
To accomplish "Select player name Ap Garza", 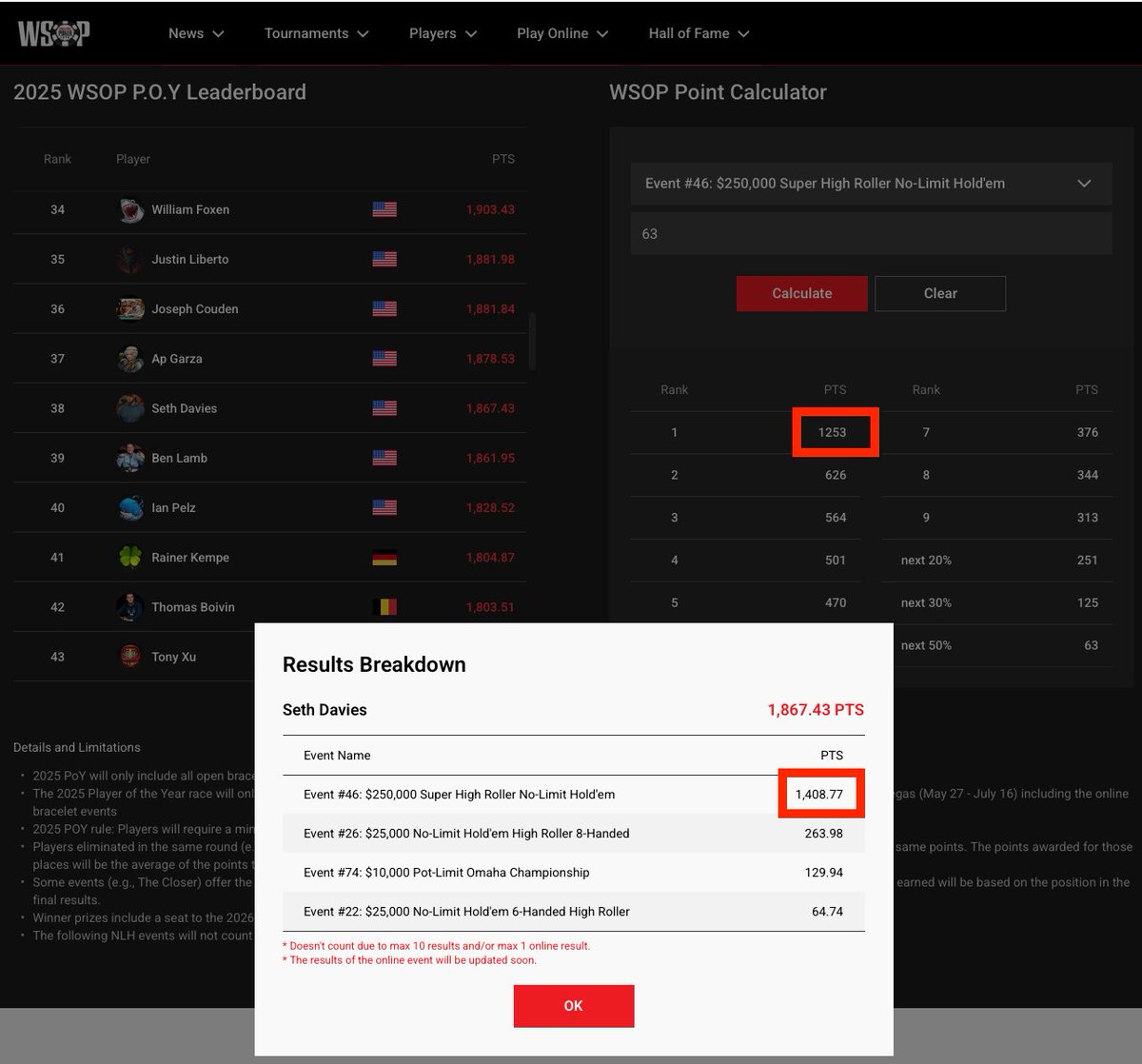I will click(177, 359).
